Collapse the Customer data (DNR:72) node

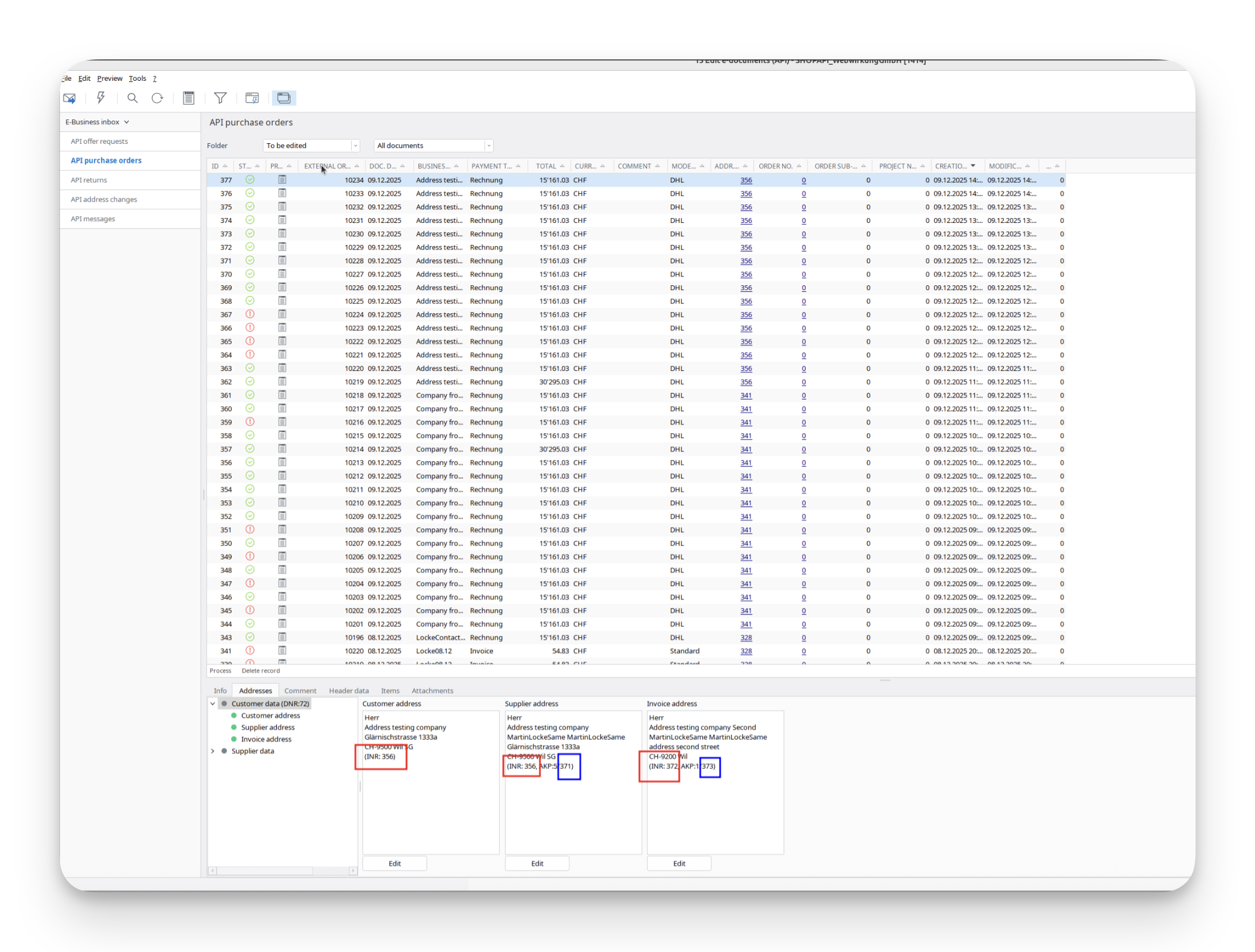click(213, 704)
